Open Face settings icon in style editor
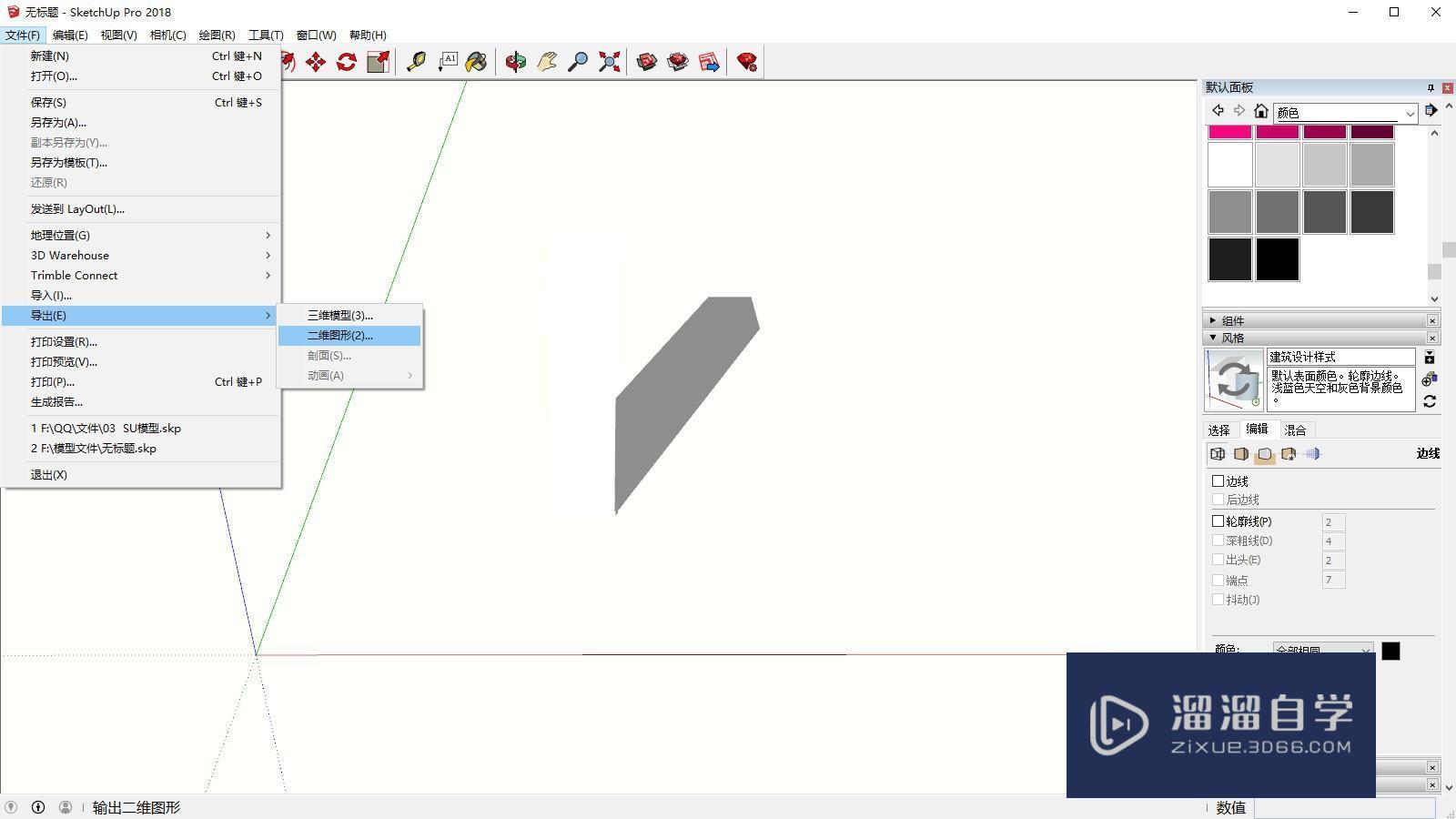This screenshot has width=1456, height=819. point(1241,454)
